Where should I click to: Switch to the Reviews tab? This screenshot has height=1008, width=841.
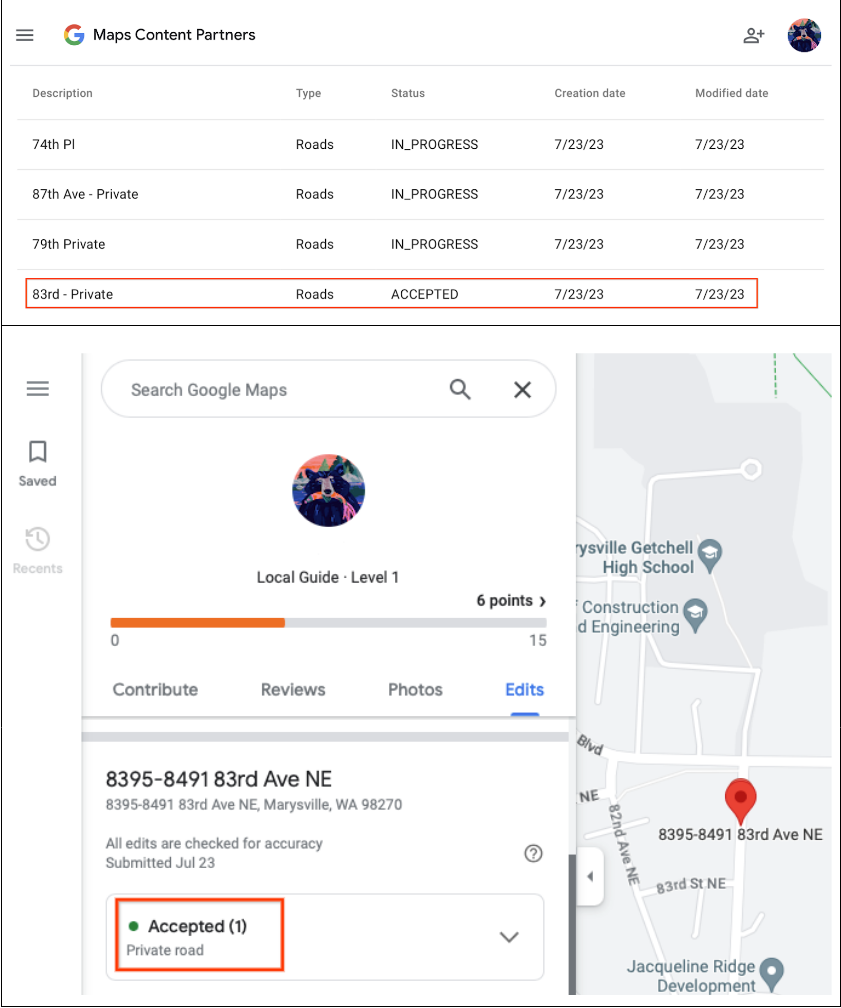point(292,689)
